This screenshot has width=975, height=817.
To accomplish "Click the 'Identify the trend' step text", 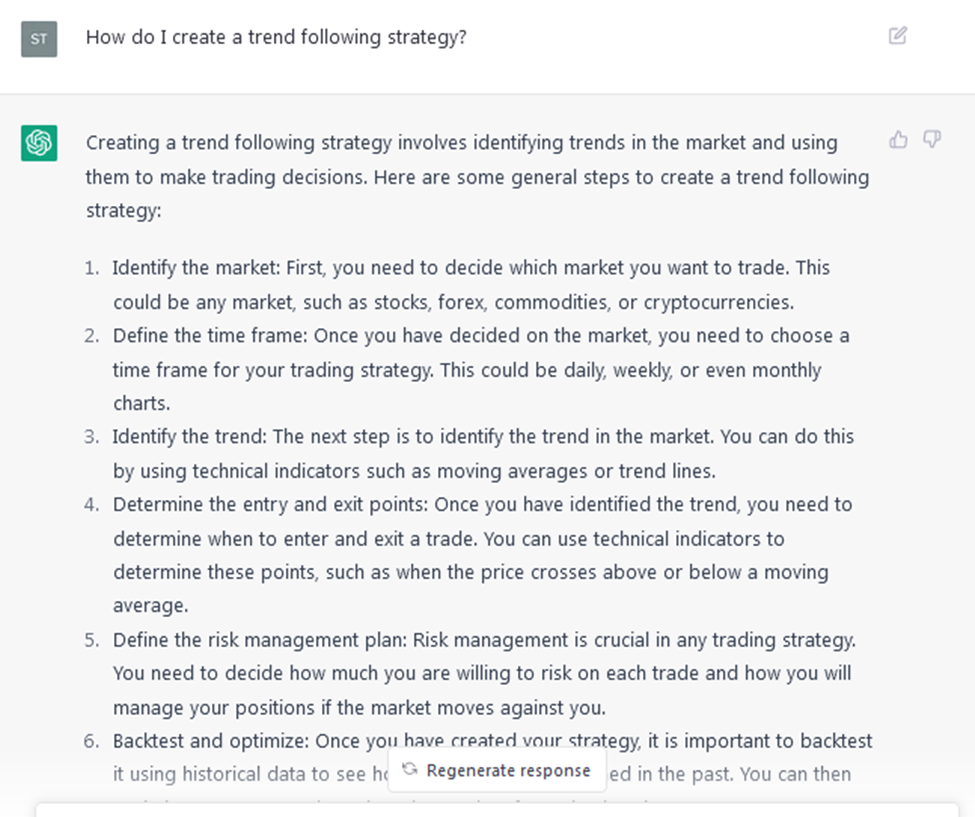I will [483, 454].
